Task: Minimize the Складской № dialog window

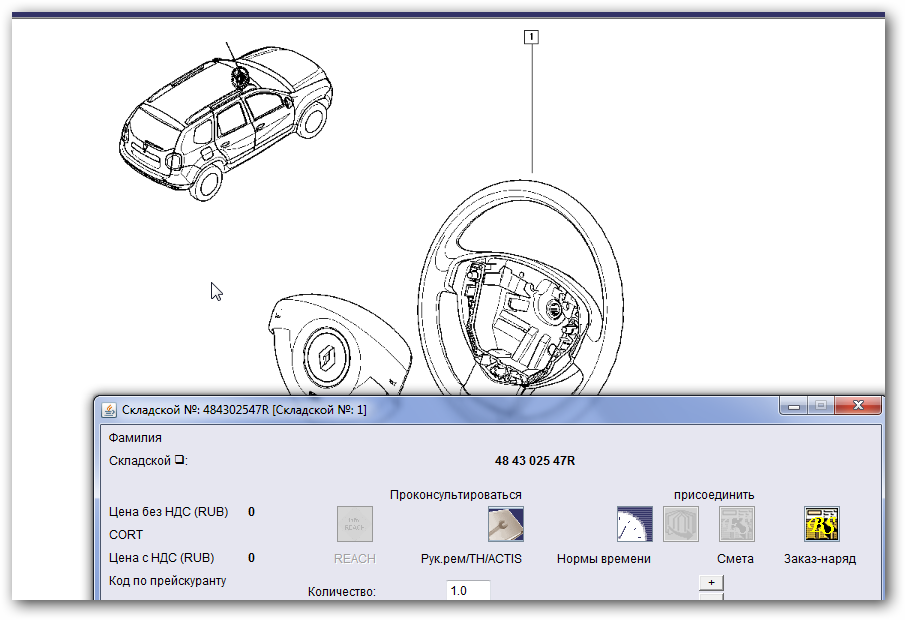Action: click(x=794, y=406)
